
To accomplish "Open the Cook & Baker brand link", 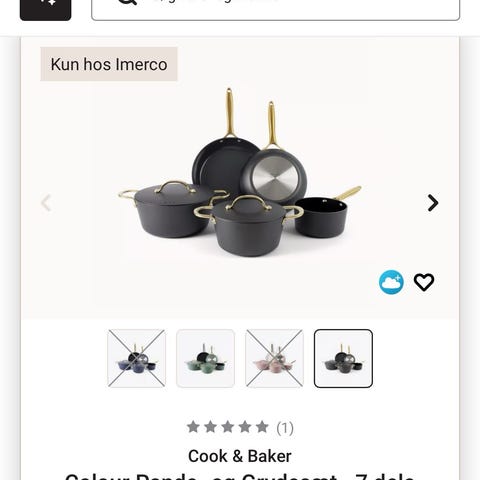I will coord(240,456).
